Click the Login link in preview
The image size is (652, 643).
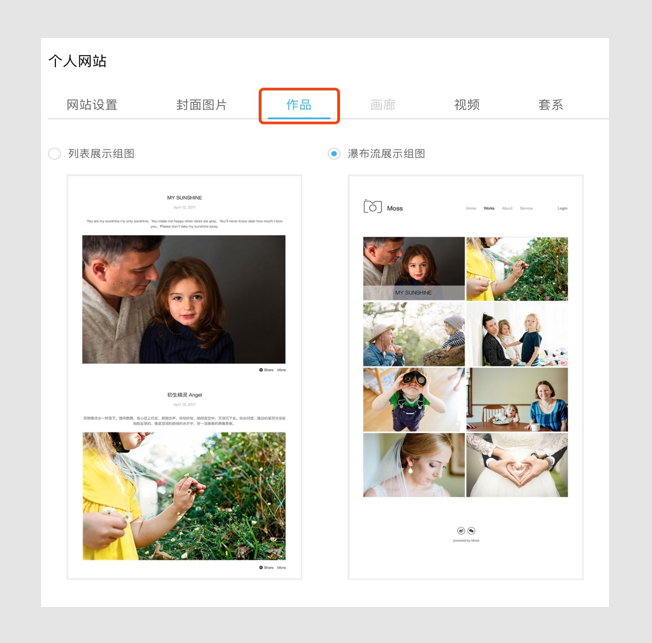coord(562,209)
